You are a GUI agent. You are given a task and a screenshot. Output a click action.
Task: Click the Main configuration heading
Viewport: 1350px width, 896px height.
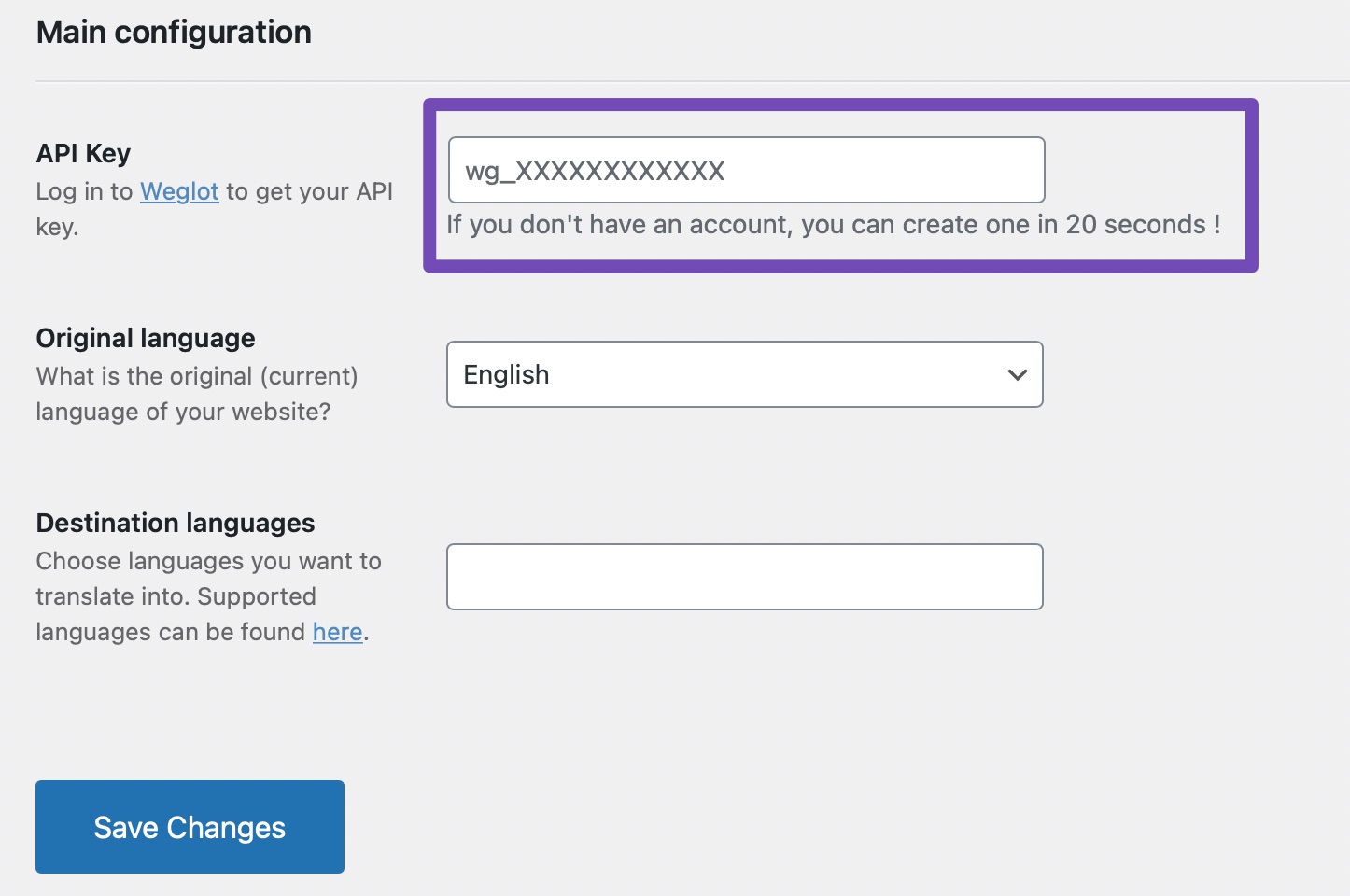click(174, 31)
